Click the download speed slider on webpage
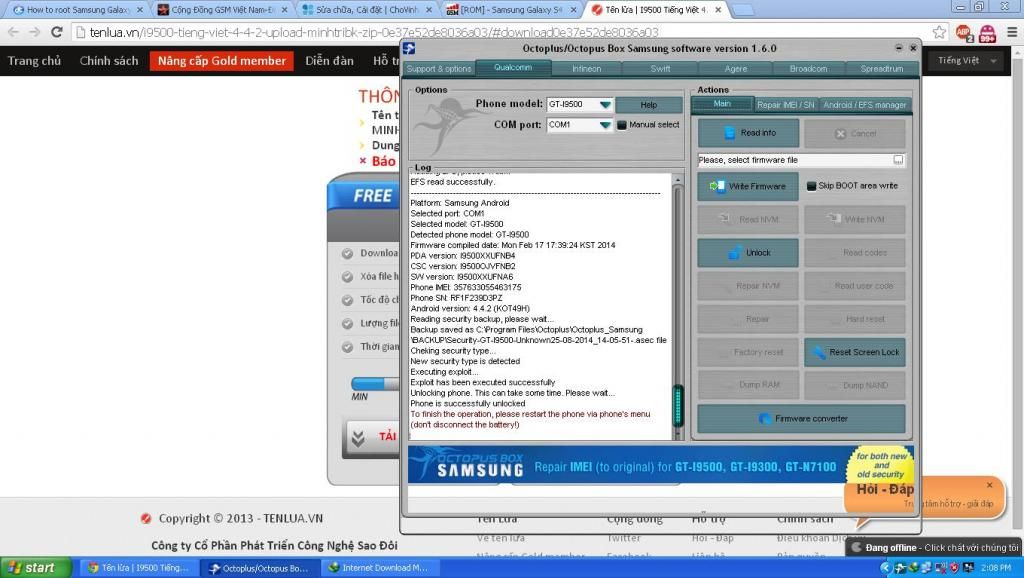The width and height of the screenshot is (1024, 578). (x=375, y=383)
